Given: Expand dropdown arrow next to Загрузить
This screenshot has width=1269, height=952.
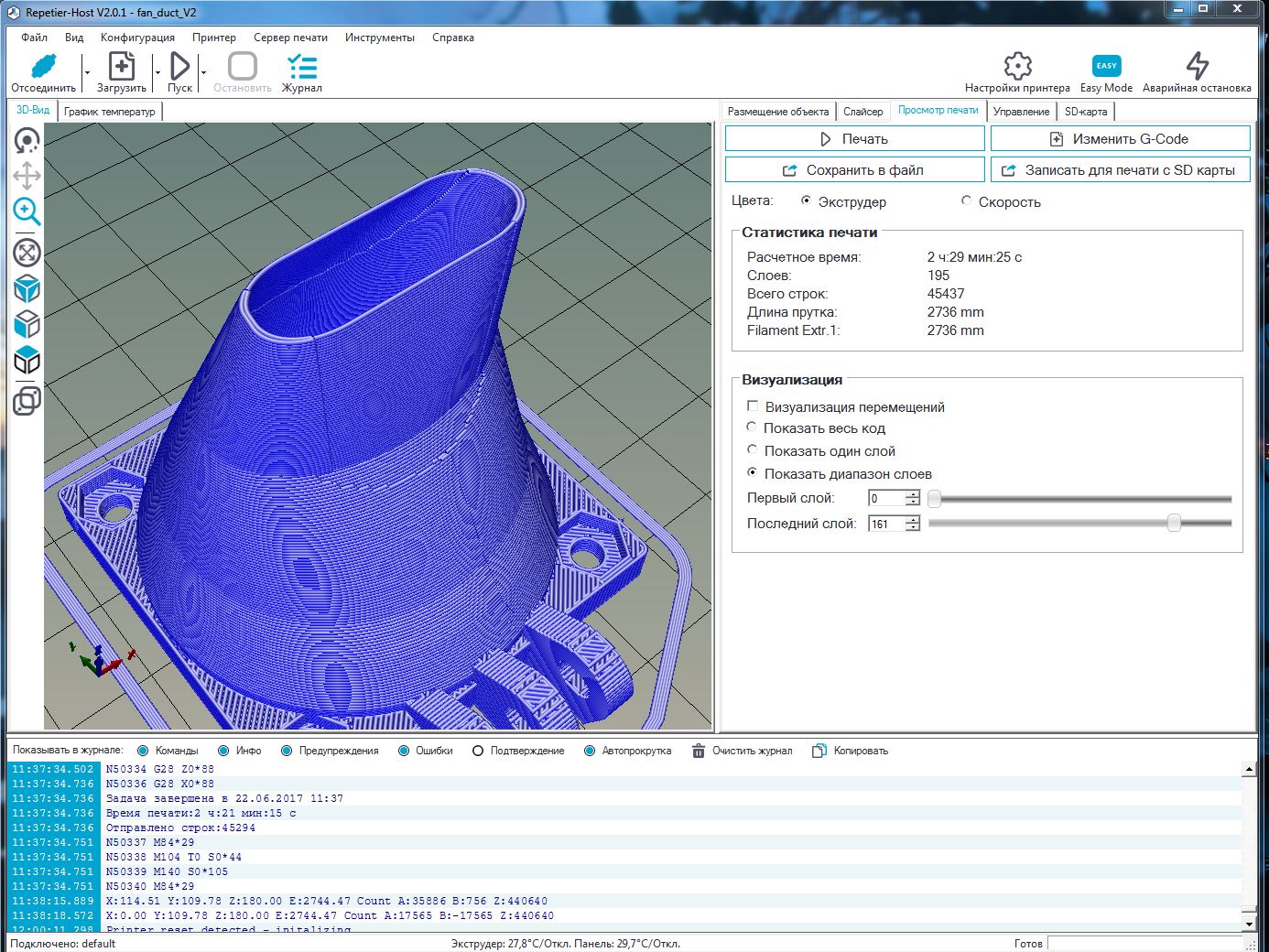Looking at the screenshot, I should tap(157, 72).
